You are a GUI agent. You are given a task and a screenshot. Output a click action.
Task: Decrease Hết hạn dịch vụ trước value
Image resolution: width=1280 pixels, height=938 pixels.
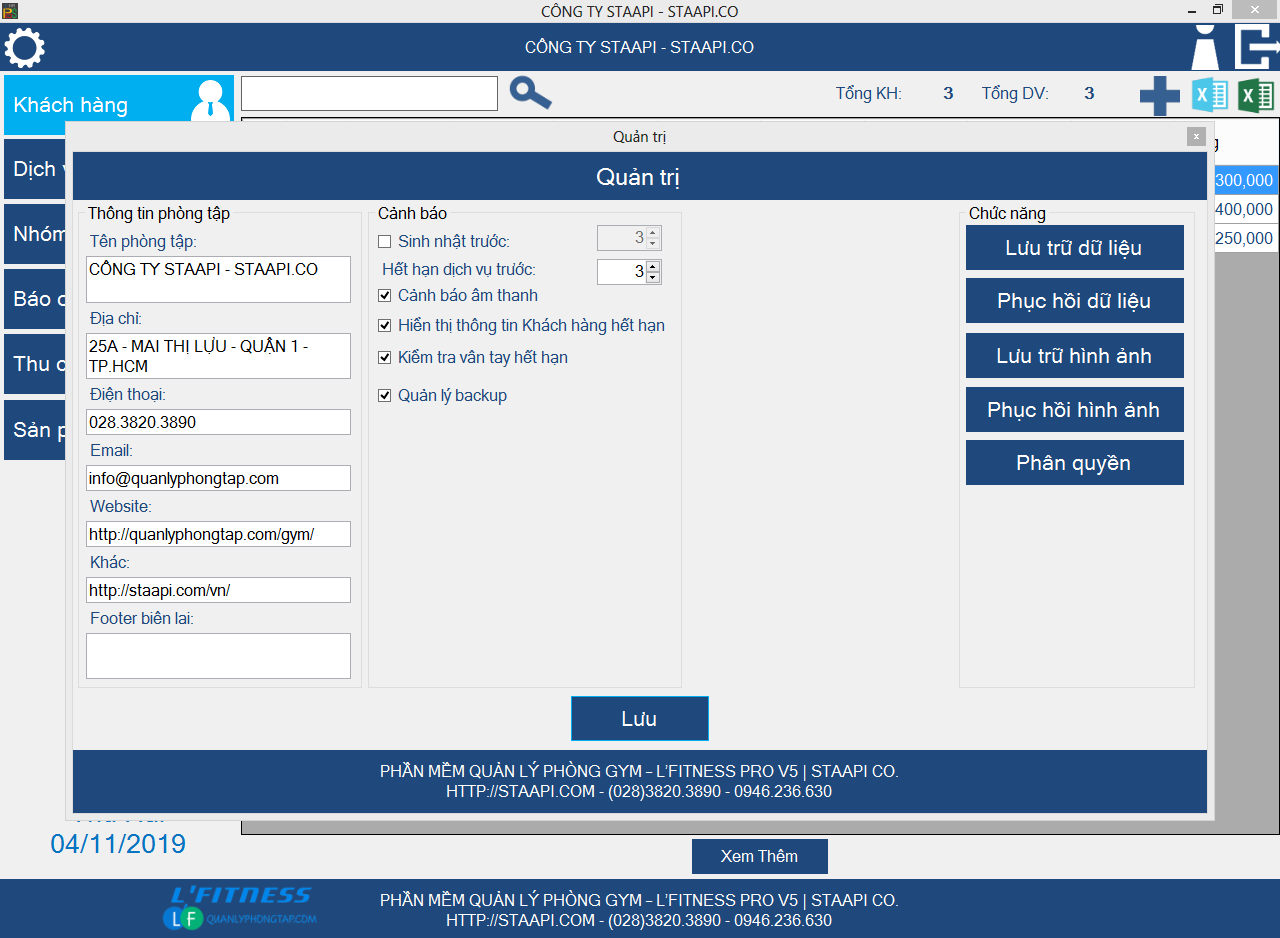653,278
